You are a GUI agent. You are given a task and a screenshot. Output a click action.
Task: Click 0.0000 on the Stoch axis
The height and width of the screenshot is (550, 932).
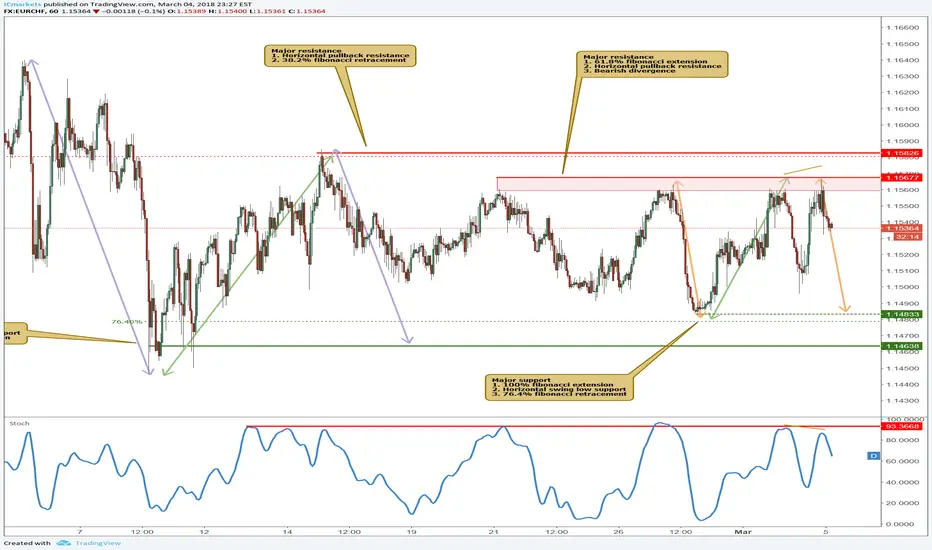[900, 524]
